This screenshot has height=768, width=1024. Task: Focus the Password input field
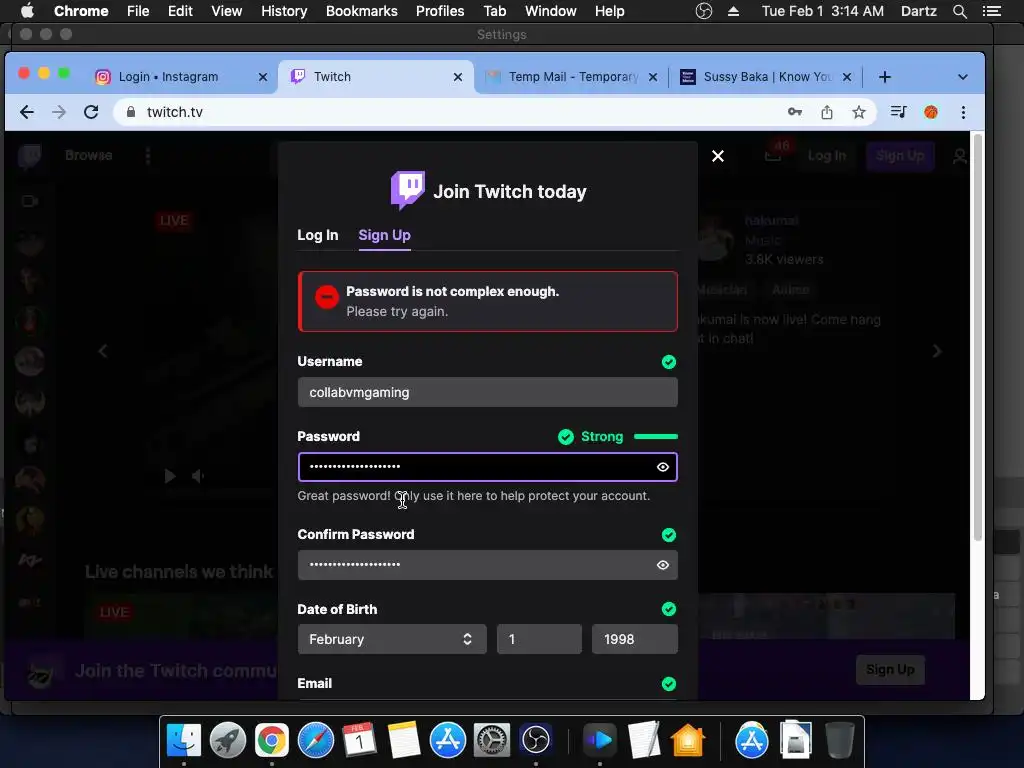click(x=487, y=467)
